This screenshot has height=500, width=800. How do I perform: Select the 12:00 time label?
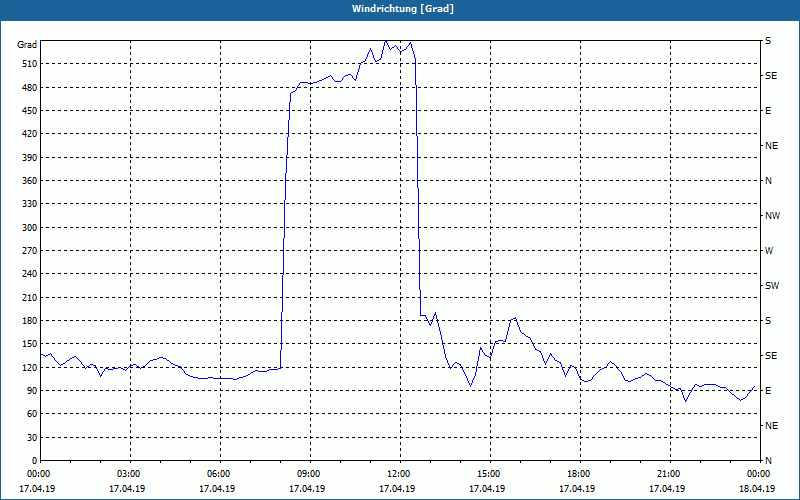pyautogui.click(x=398, y=474)
